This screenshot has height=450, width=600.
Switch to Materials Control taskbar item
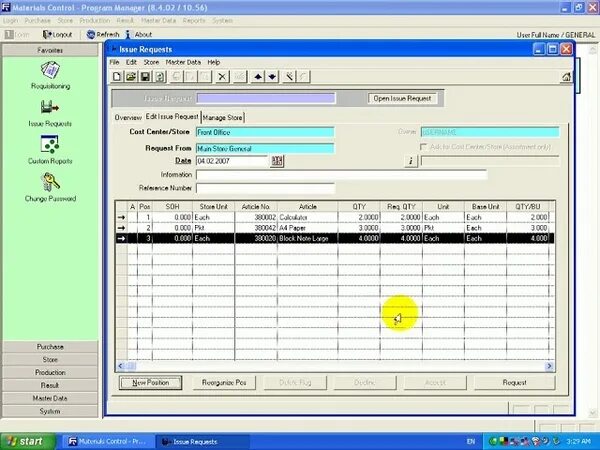[x=107, y=442]
